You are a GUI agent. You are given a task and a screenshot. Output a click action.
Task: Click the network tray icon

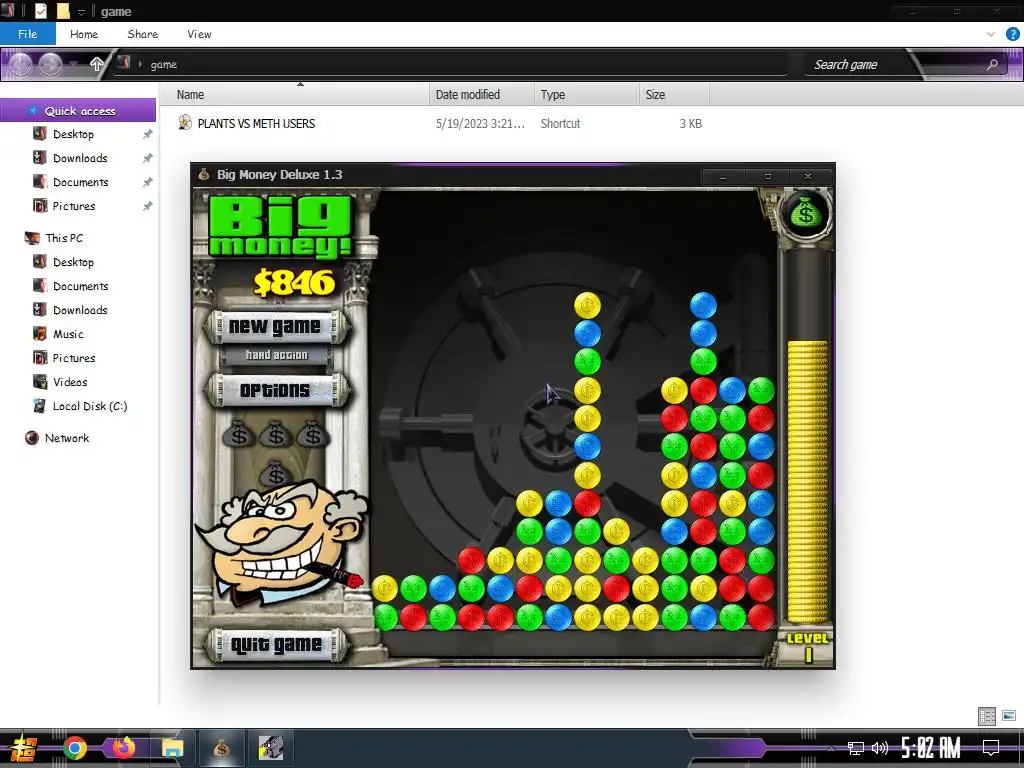point(856,748)
